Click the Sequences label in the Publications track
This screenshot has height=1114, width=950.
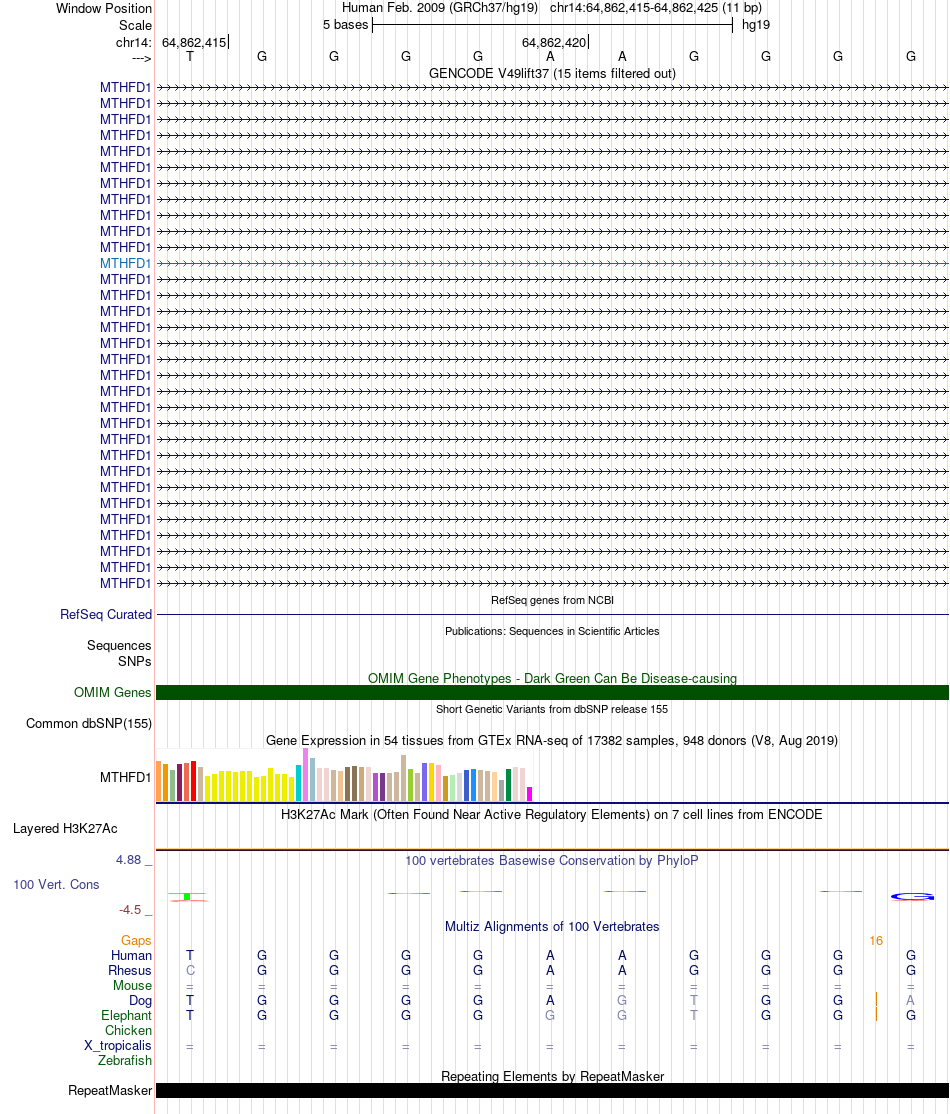[119, 645]
